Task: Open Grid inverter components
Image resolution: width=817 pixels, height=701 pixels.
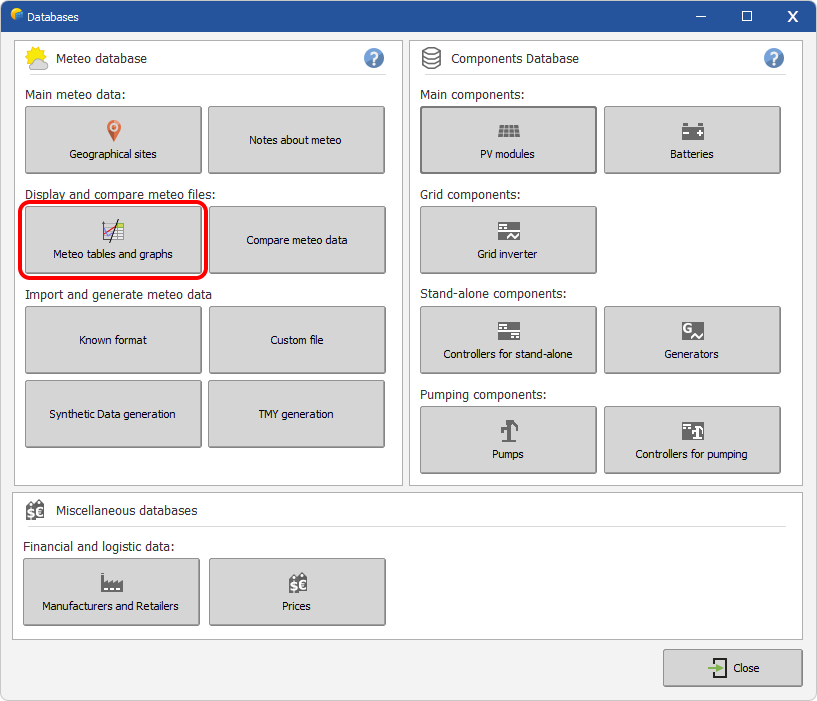Action: pyautogui.click(x=508, y=240)
